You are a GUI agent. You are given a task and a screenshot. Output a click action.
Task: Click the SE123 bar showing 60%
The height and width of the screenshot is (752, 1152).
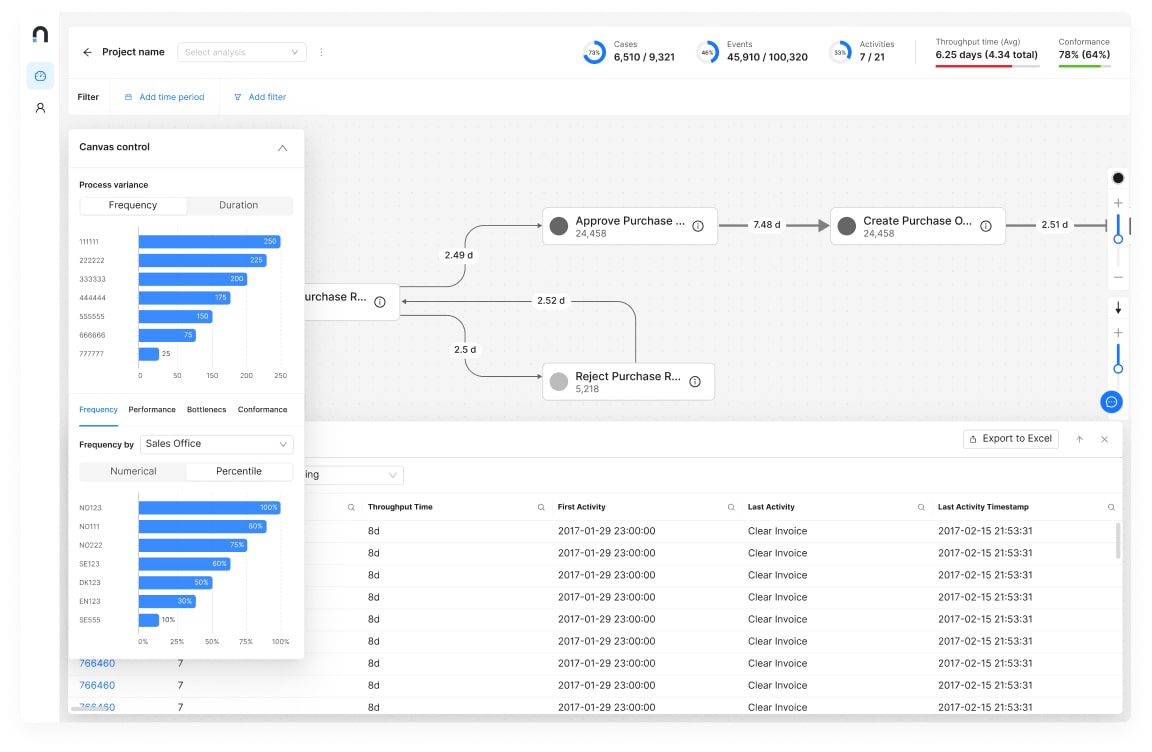184,564
